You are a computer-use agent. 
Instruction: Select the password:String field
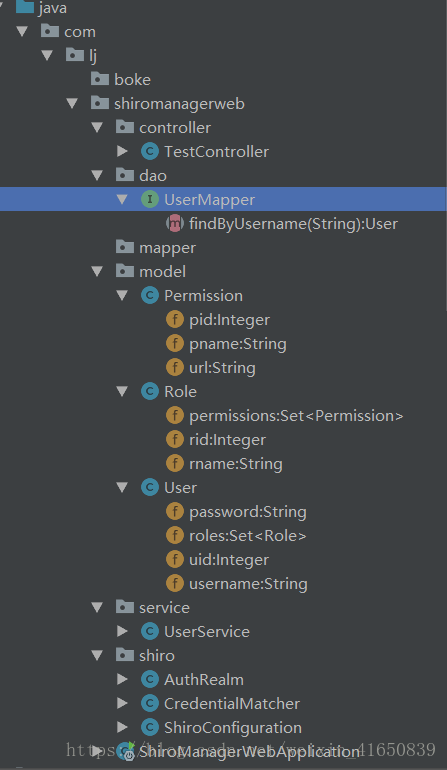(x=248, y=512)
